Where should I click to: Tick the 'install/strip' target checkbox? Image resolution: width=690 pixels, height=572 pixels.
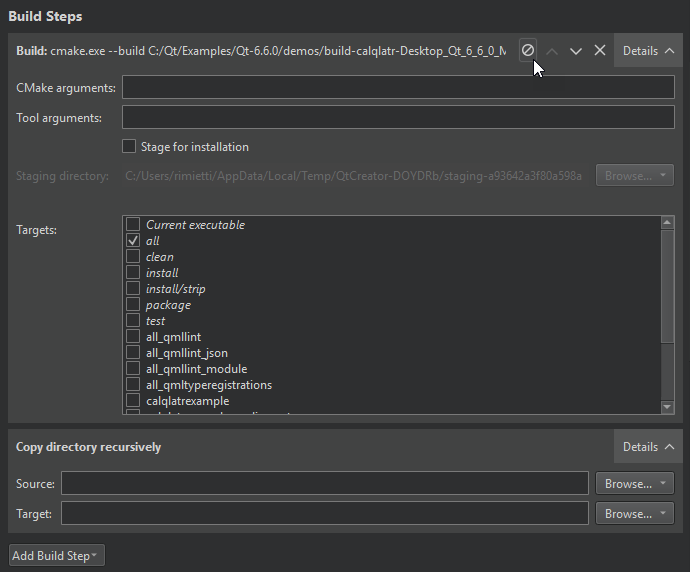click(133, 289)
